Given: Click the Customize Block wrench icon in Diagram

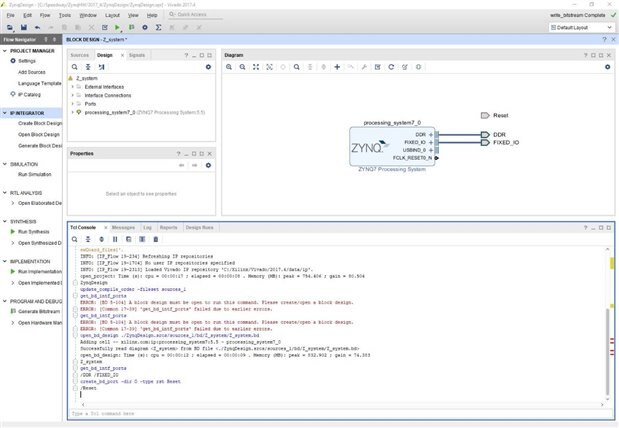Looking at the screenshot, I should point(363,67).
